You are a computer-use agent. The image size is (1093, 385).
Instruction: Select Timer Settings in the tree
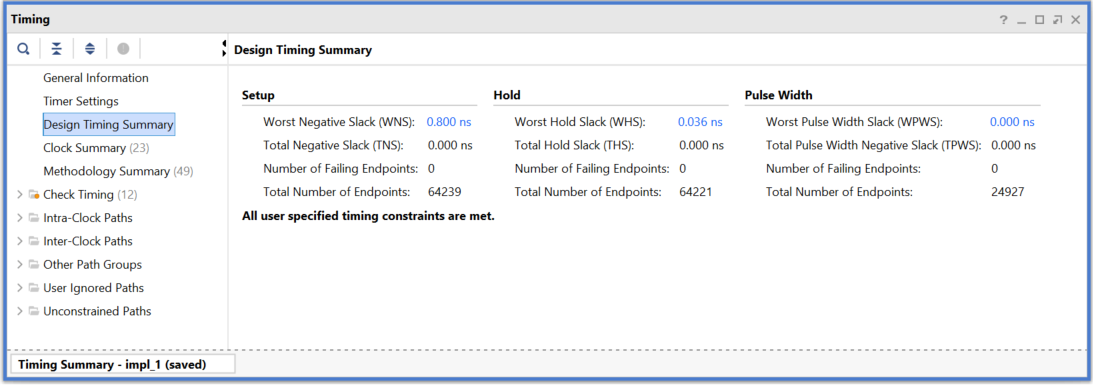coord(81,101)
